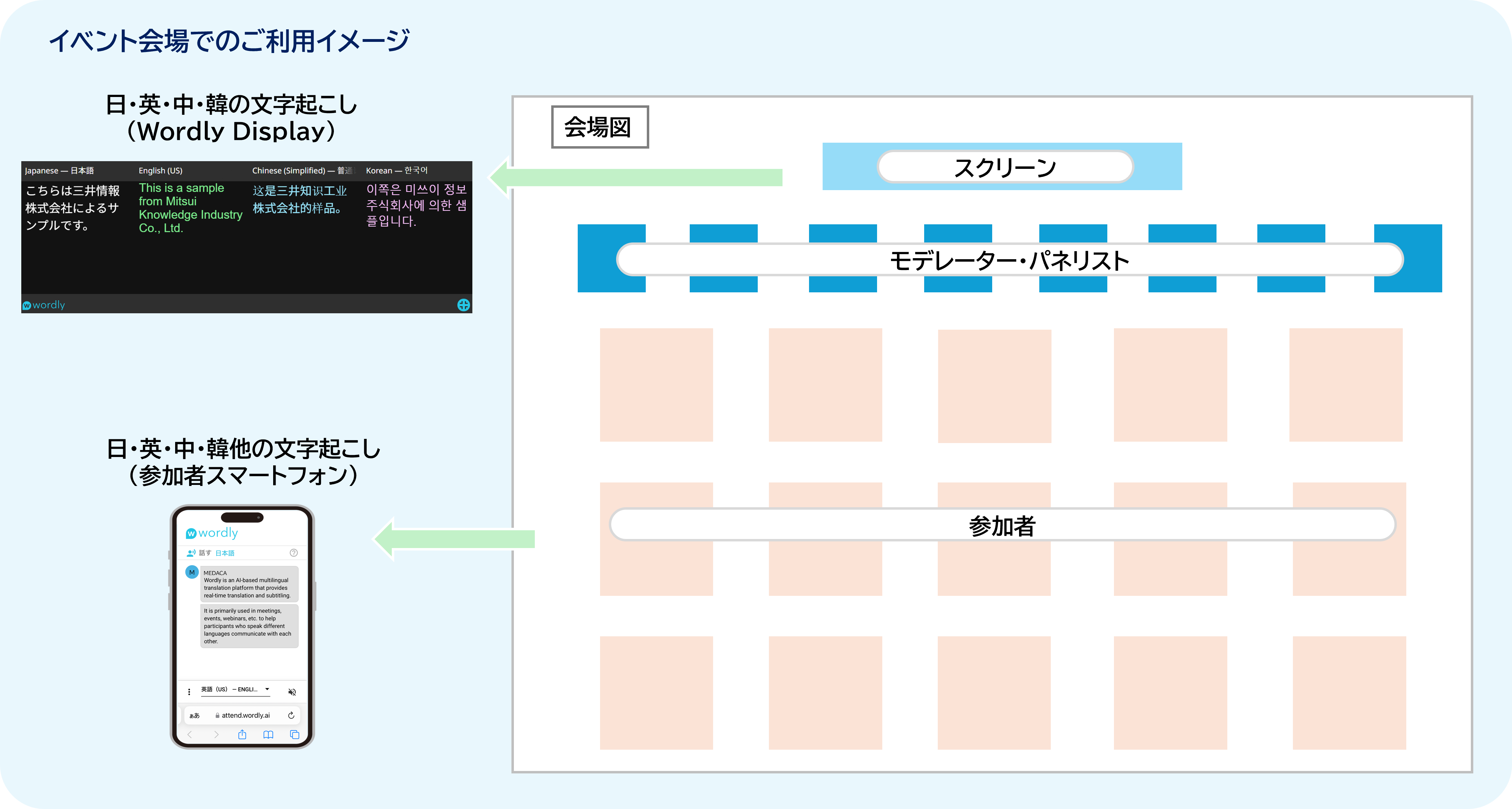
Task: Select the English (US) column header
Action: (x=160, y=171)
